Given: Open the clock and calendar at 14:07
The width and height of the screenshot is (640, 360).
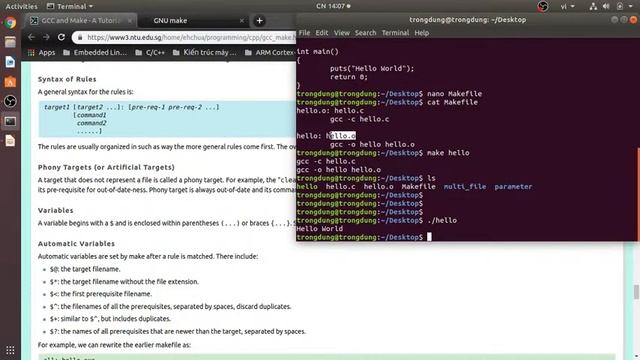Looking at the screenshot, I should click(x=333, y=6).
